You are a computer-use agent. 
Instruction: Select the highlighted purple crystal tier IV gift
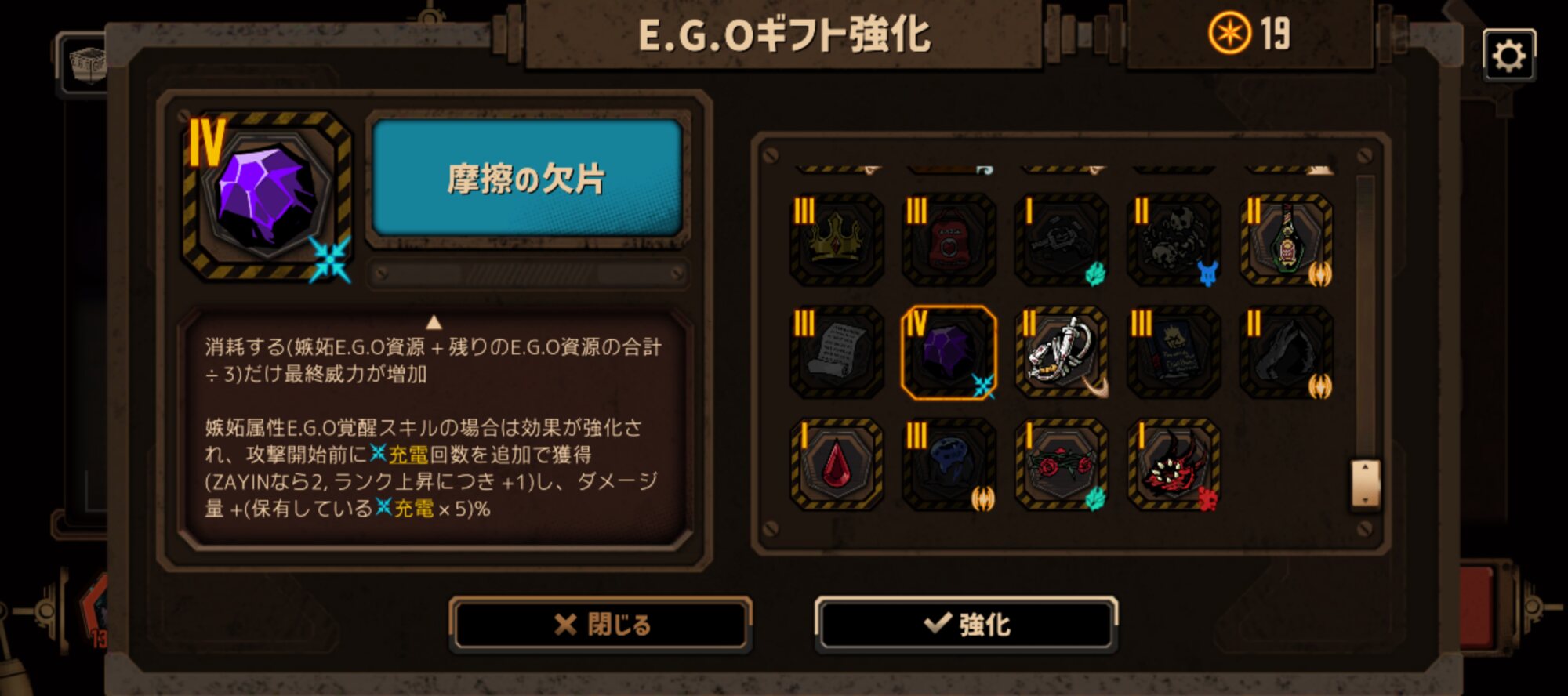949,352
